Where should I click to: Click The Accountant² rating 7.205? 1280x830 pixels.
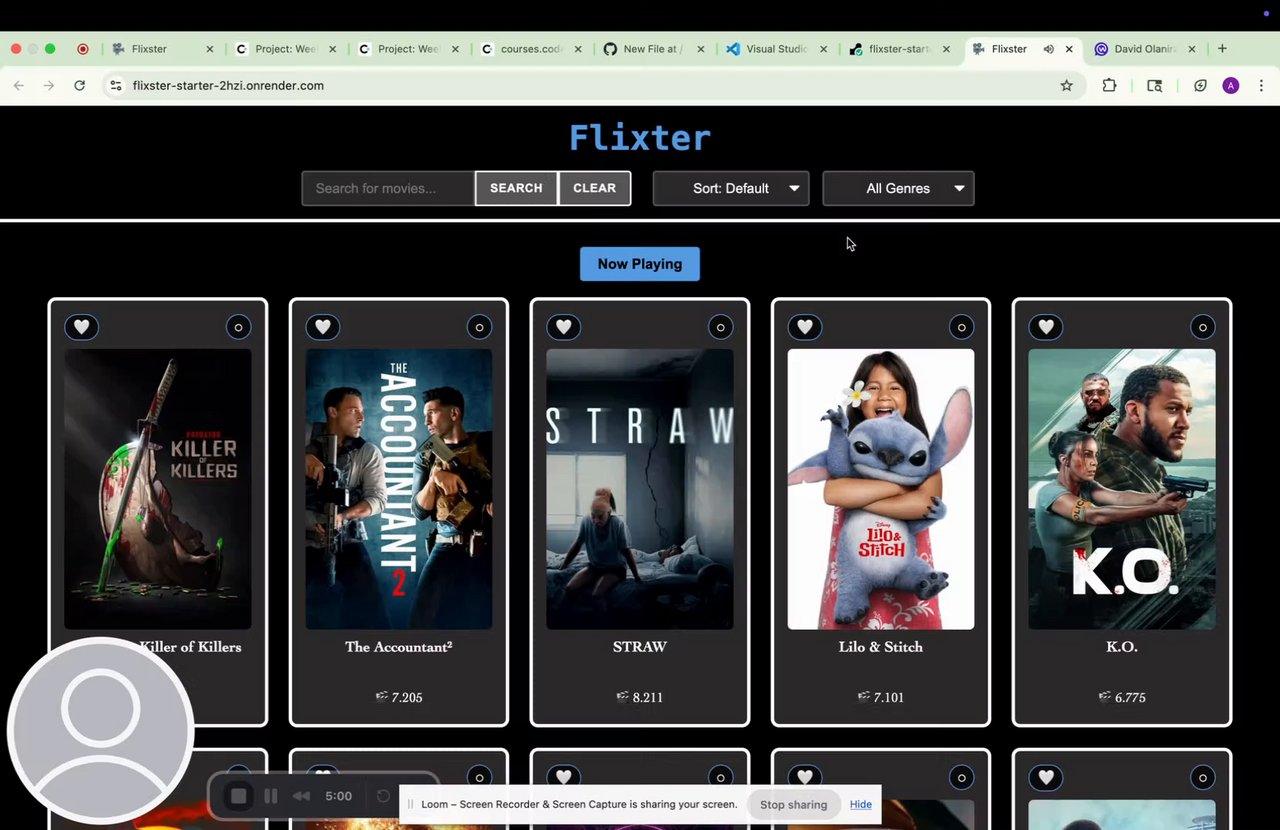point(399,697)
